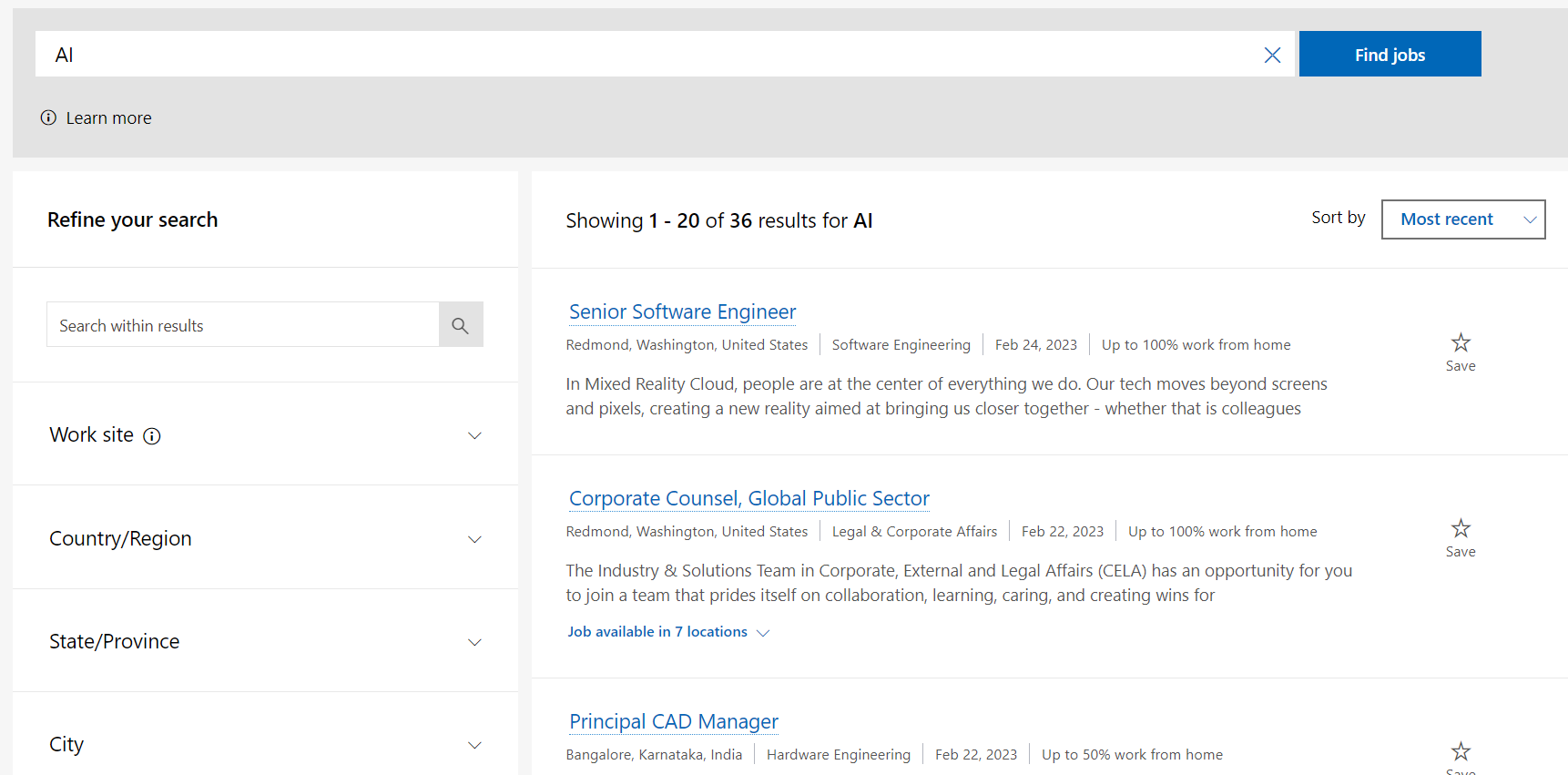This screenshot has height=775, width=1568.
Task: Save the Principal CAD Manager job with star
Action: coord(1461,752)
